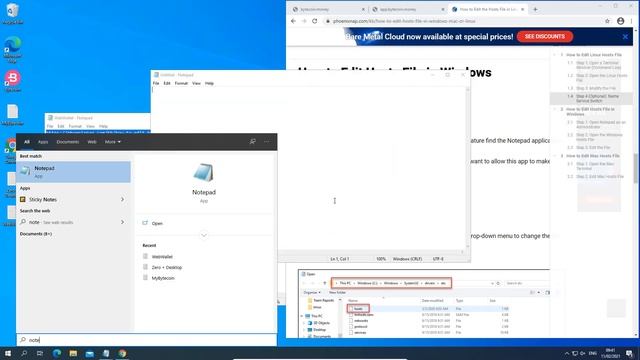Jump to 'How to Edit Mac Hosts File' section
This screenshot has width=640, height=360.
coord(593,156)
